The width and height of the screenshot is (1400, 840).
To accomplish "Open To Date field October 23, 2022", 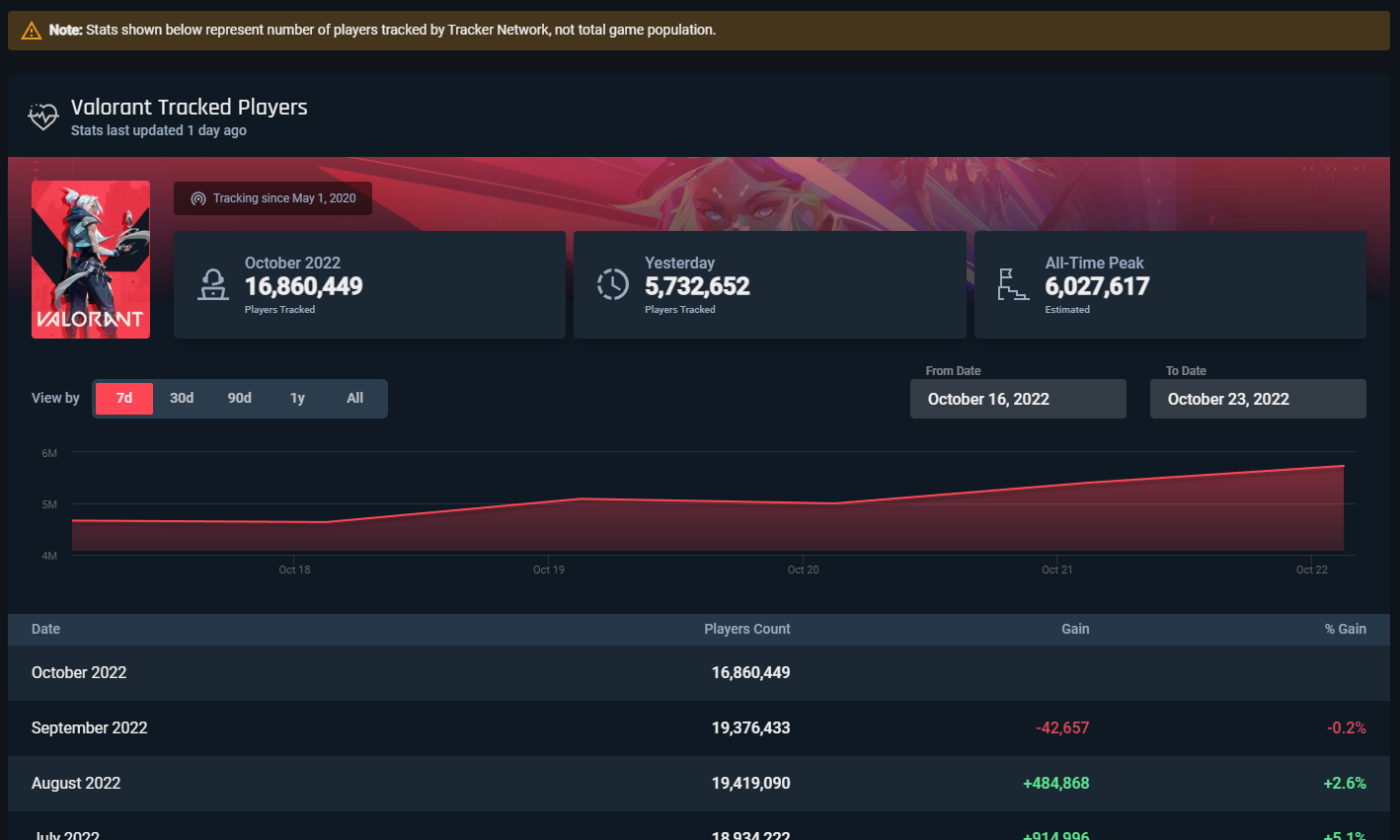I will [x=1258, y=399].
